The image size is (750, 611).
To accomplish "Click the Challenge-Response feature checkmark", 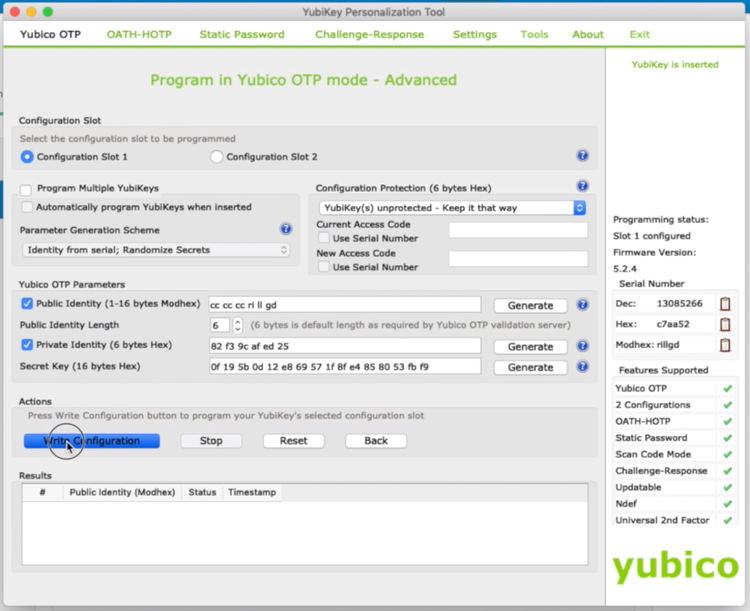I will 728,471.
